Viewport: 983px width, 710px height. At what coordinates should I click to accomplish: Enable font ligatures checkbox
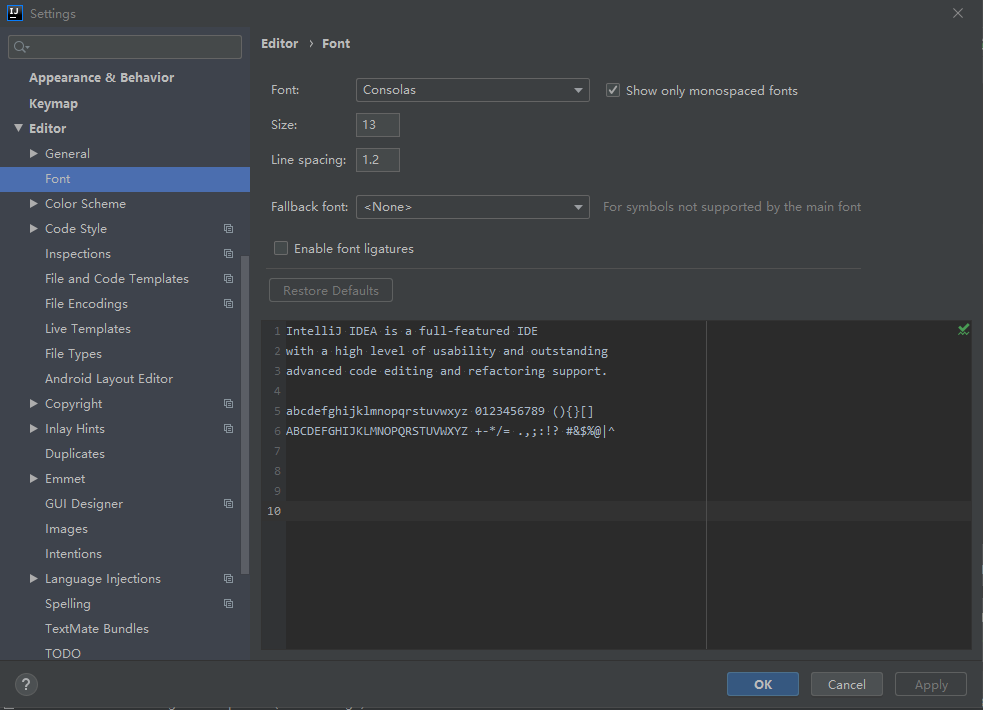click(281, 248)
